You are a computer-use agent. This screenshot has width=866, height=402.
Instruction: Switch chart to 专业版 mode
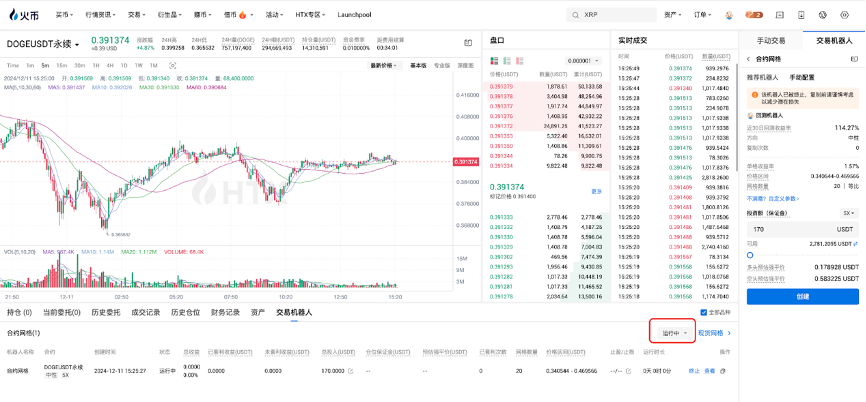[x=441, y=65]
